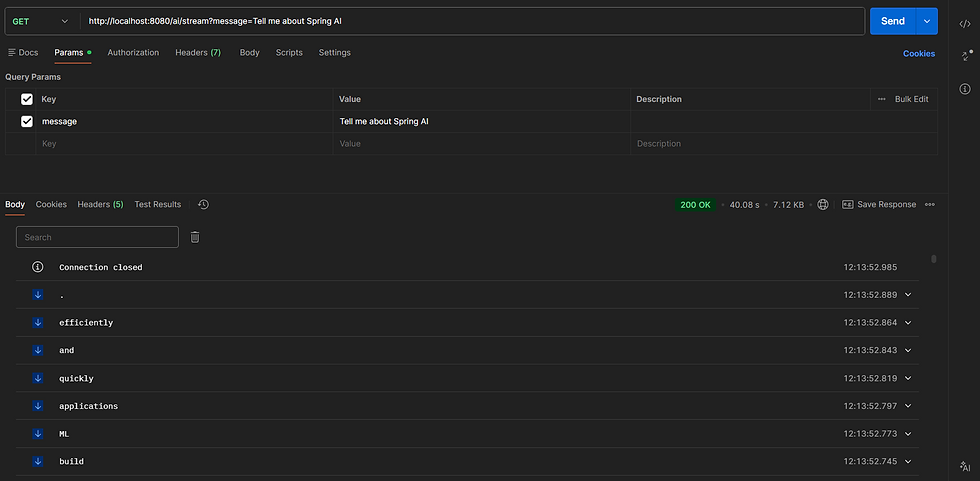Switch to the request Body tab
The width and height of the screenshot is (980, 481).
249,52
